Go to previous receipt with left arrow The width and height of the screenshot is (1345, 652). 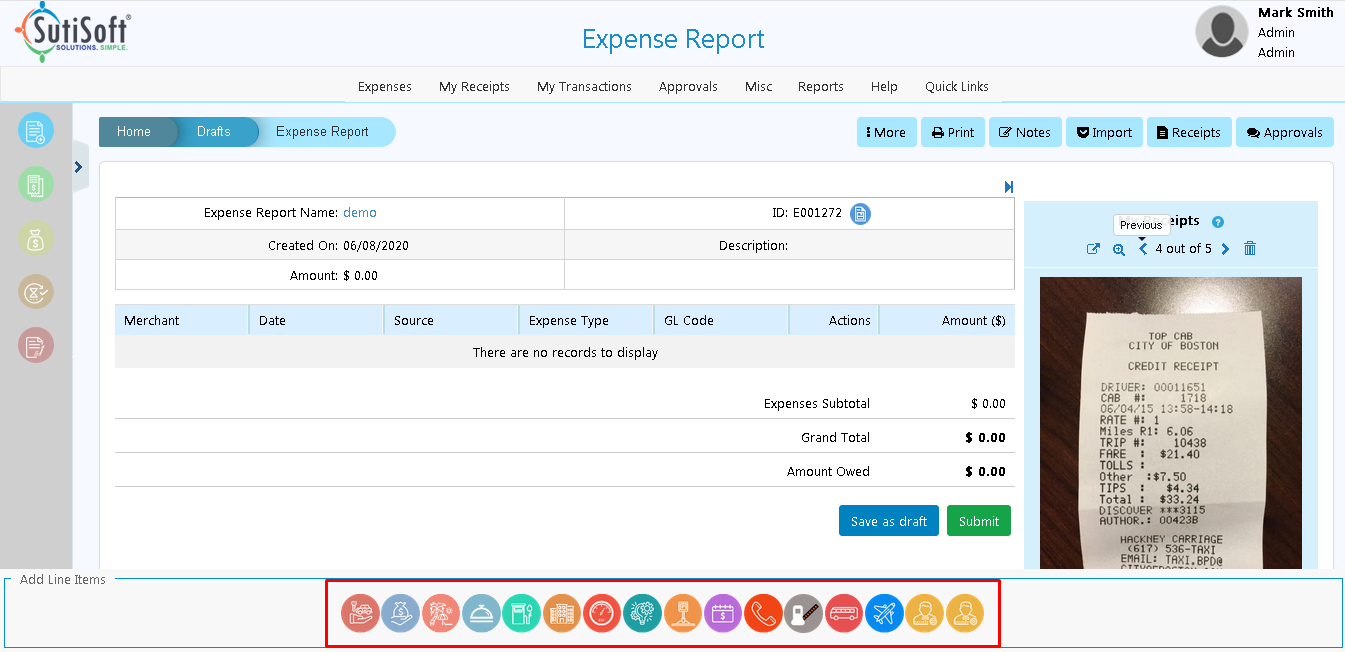tap(1142, 248)
